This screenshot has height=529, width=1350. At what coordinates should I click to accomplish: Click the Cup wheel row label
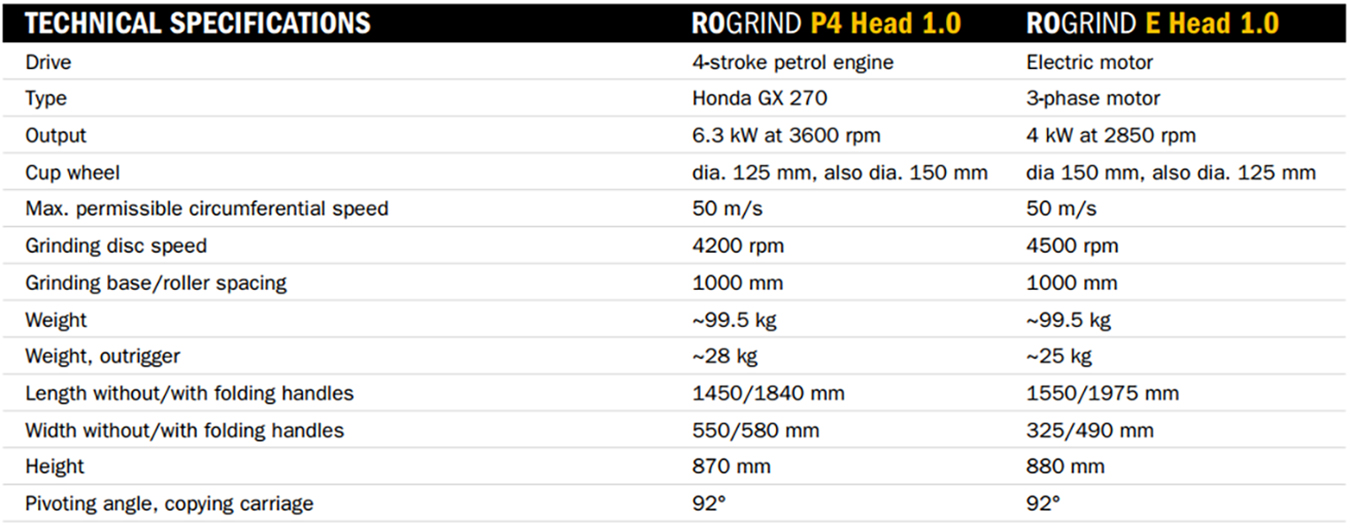(72, 173)
